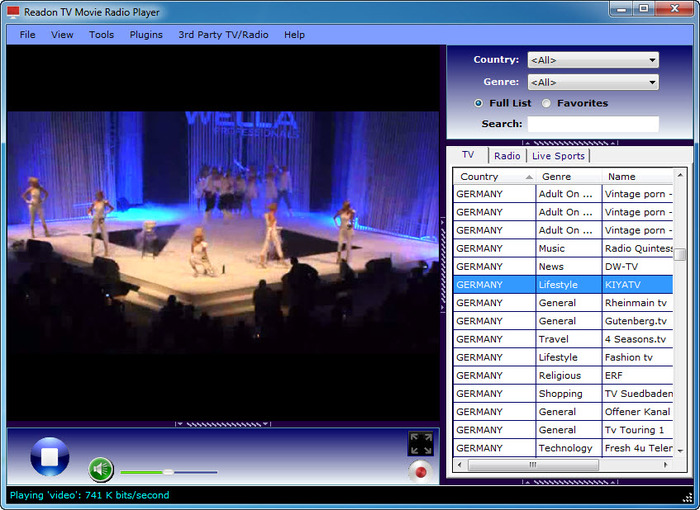Select the Gutenberg.tv channel
The image size is (700, 510).
click(x=563, y=321)
